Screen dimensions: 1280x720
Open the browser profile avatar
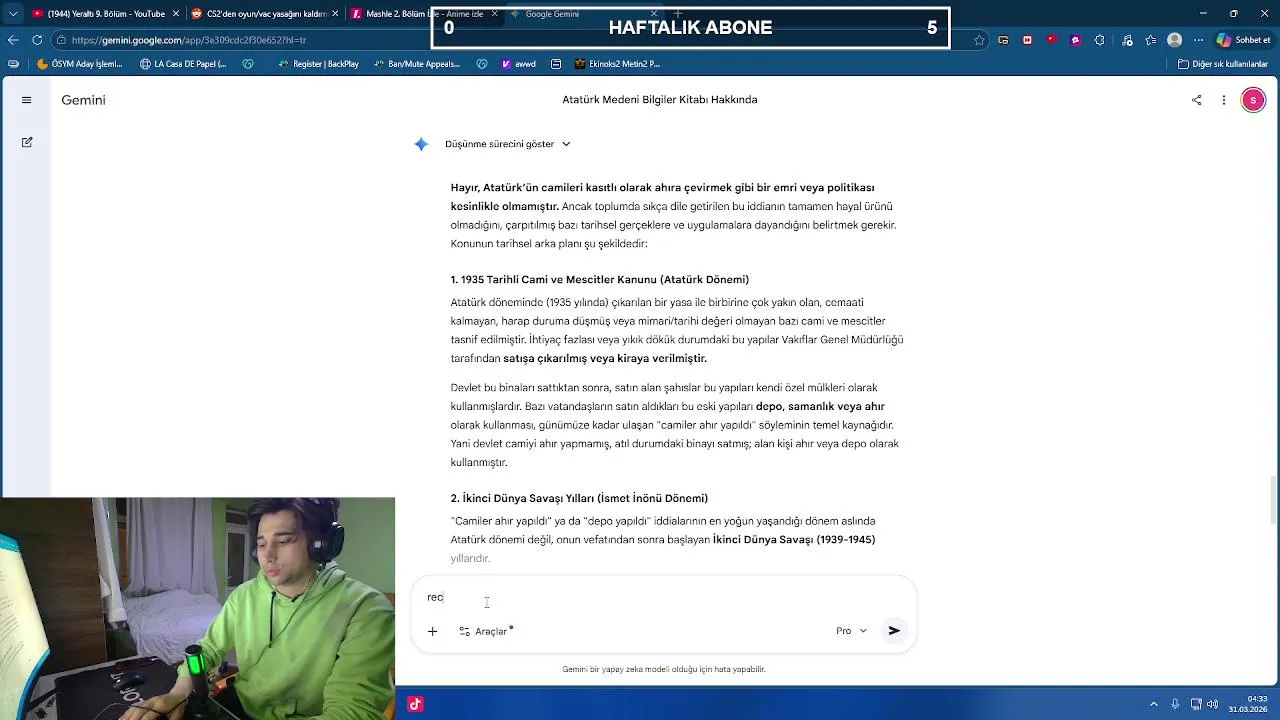1175,40
